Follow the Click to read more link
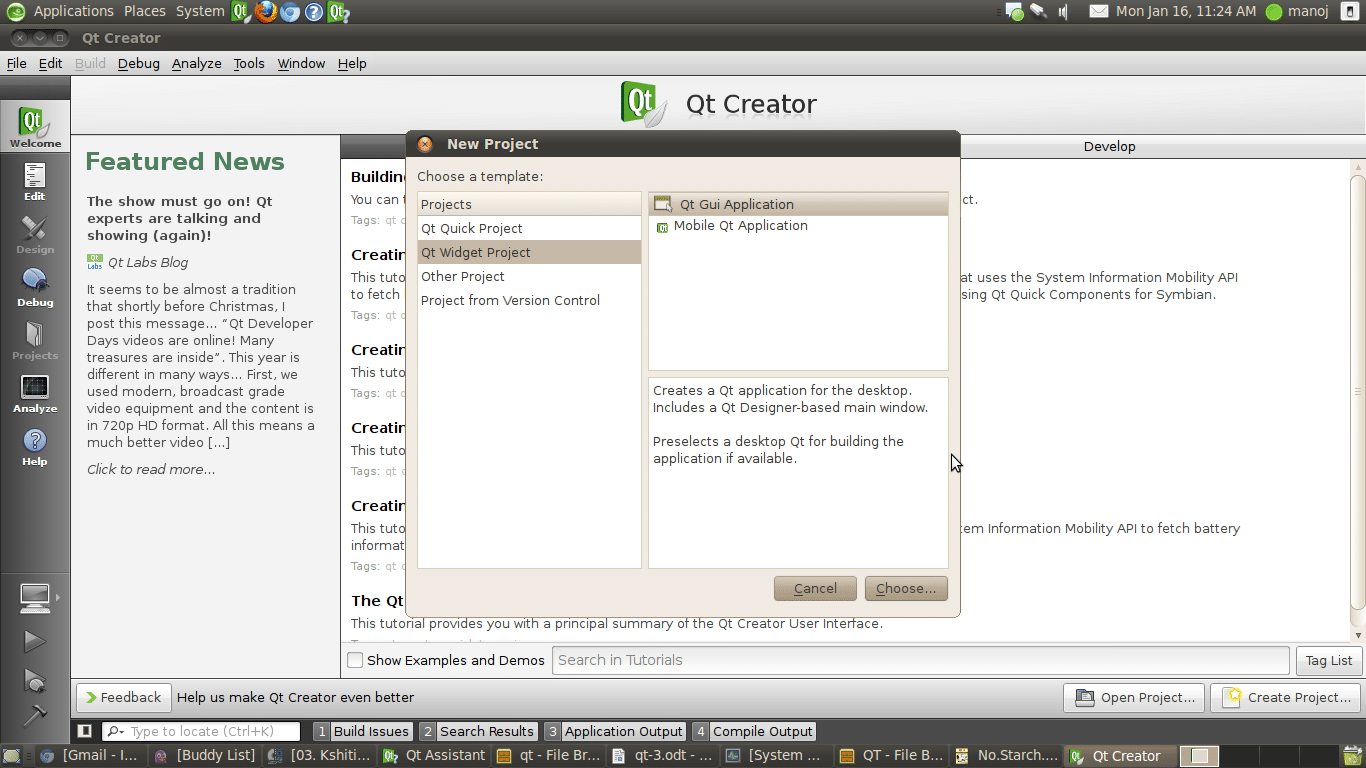The height and width of the screenshot is (768, 1366). click(151, 469)
